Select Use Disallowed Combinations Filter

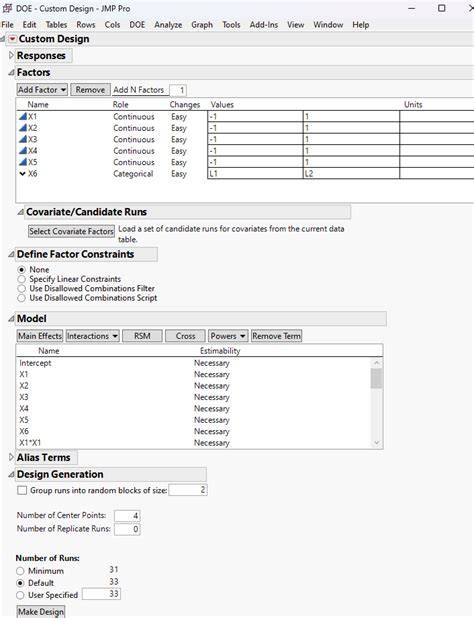22,289
